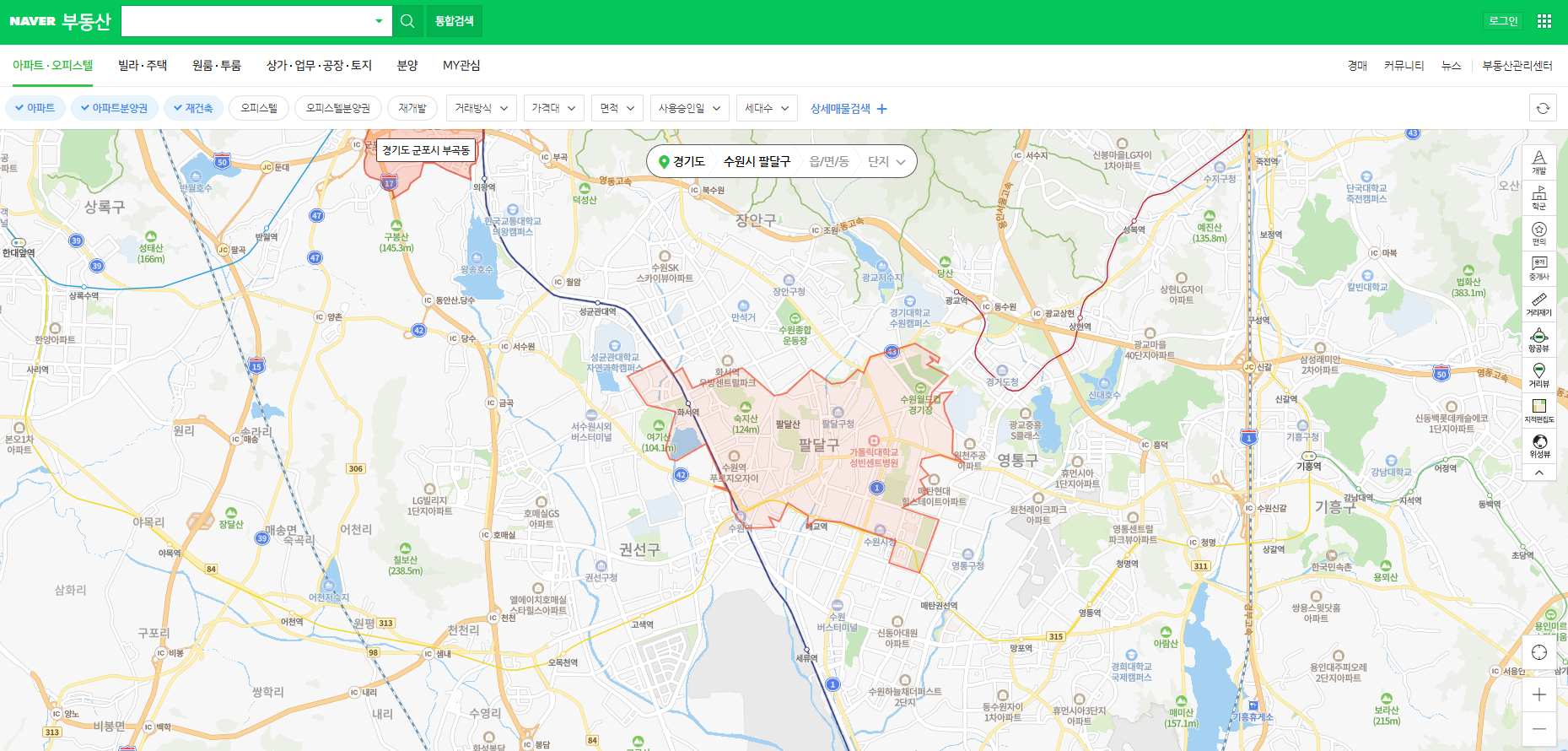Open the MY관심 tab
This screenshot has height=751, width=1568.
coord(461,65)
